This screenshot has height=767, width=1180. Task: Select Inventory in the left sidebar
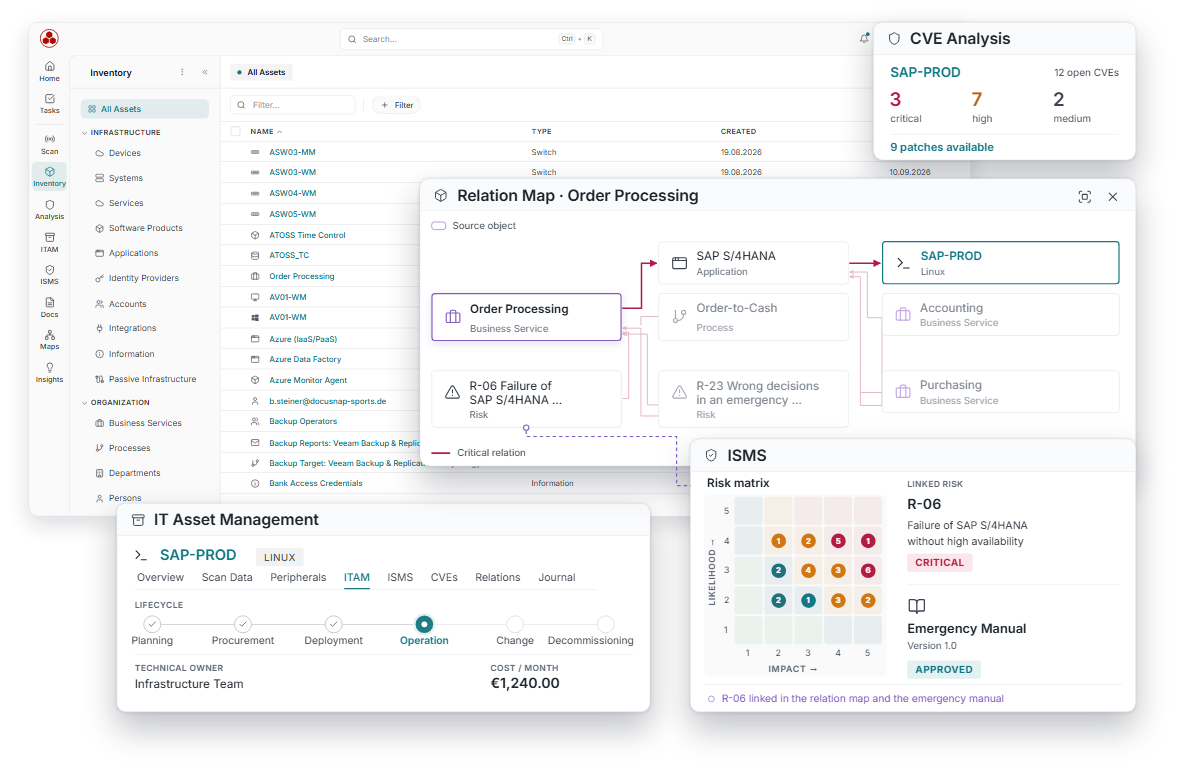pos(50,177)
